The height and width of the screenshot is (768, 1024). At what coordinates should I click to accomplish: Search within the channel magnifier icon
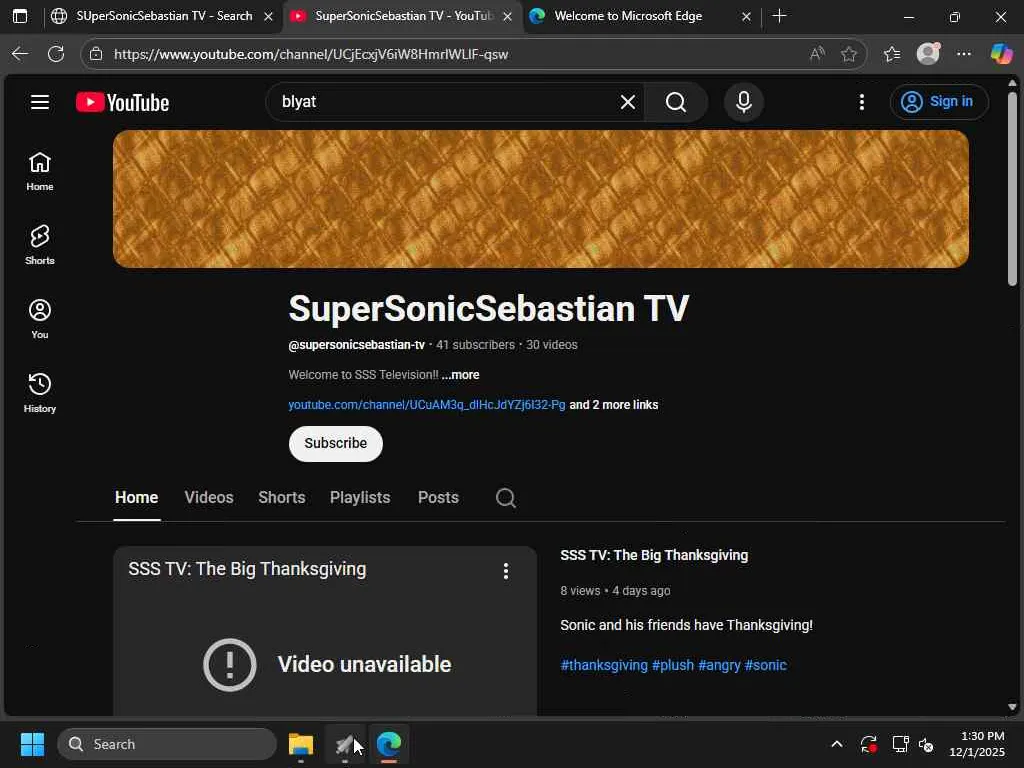(505, 498)
